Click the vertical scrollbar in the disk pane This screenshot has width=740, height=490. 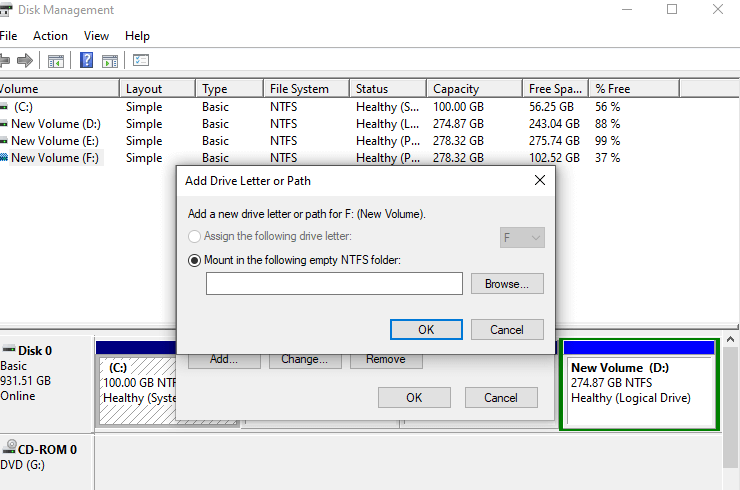tap(730, 408)
